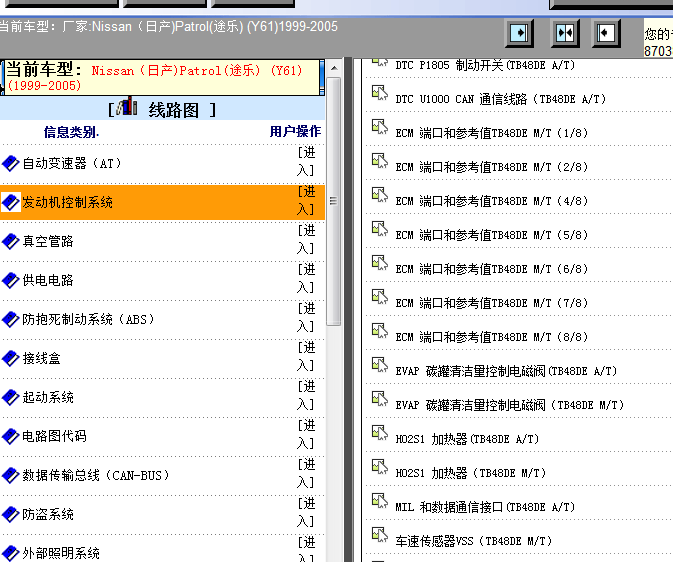Click the book icon beside 发动机控制系统
Viewport: 673px width, 562px height.
[11, 202]
